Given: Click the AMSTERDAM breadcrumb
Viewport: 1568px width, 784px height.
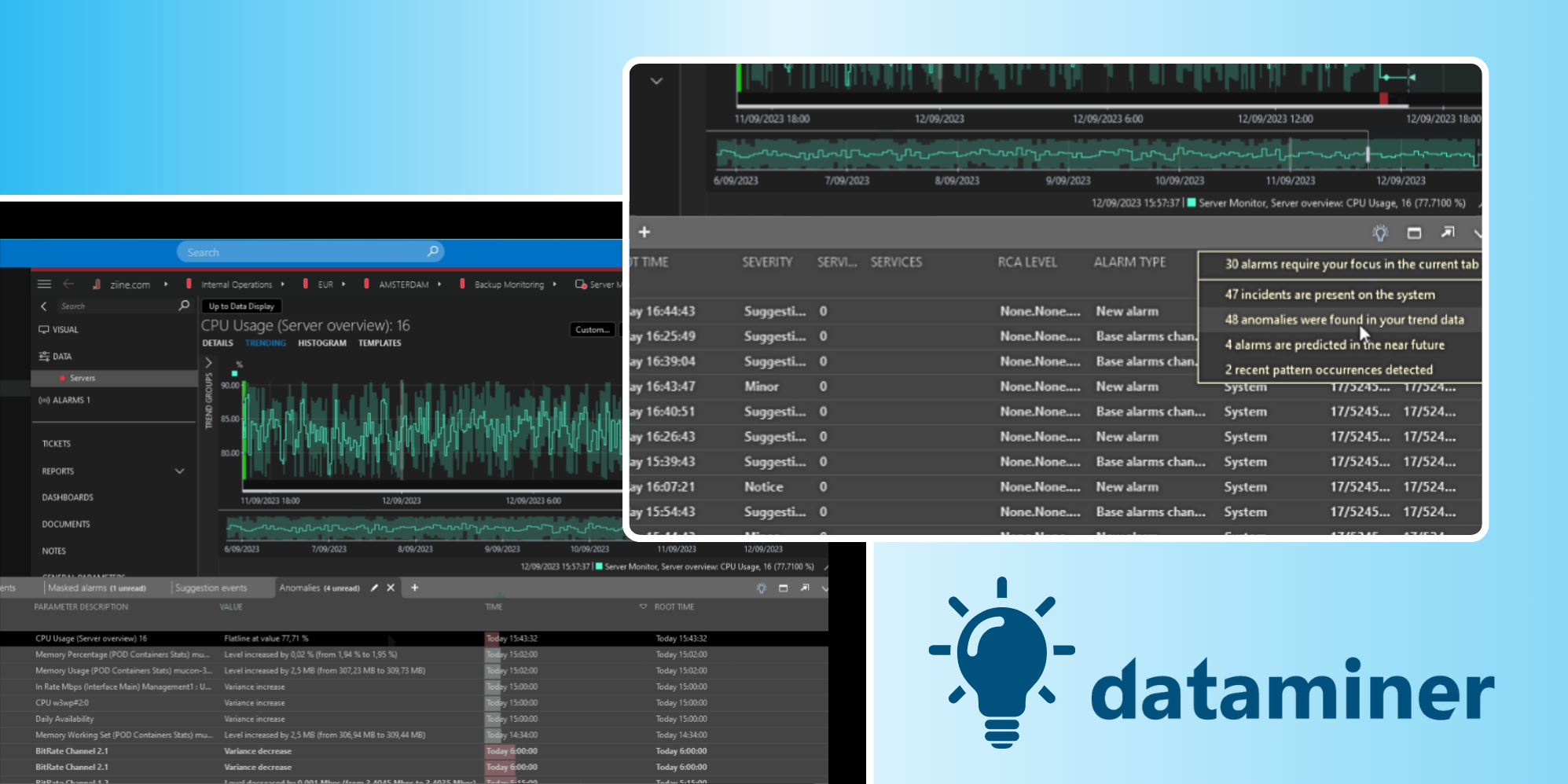Looking at the screenshot, I should point(404,284).
